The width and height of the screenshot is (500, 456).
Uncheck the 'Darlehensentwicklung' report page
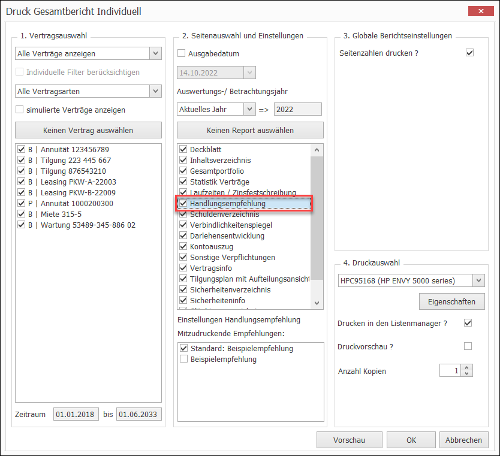183,236
